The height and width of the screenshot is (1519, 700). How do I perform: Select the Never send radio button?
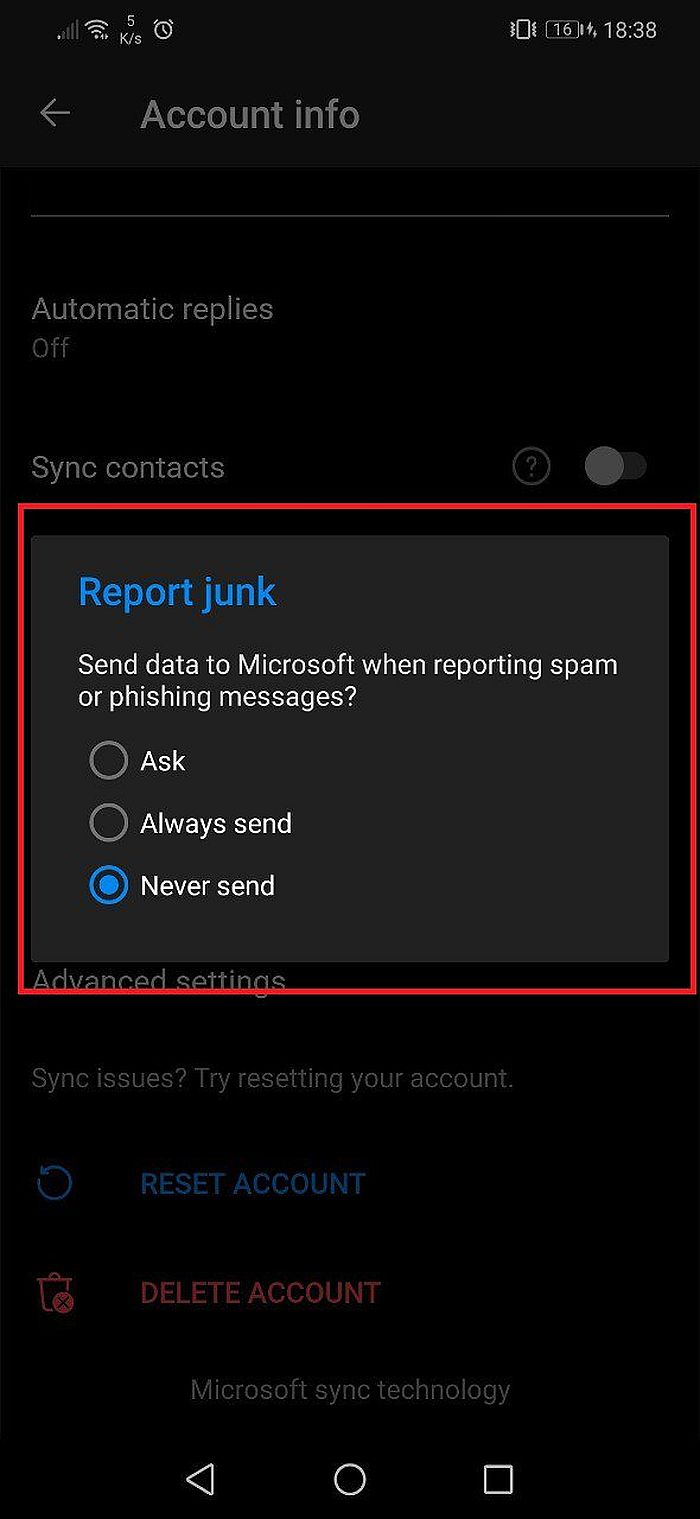(x=108, y=885)
